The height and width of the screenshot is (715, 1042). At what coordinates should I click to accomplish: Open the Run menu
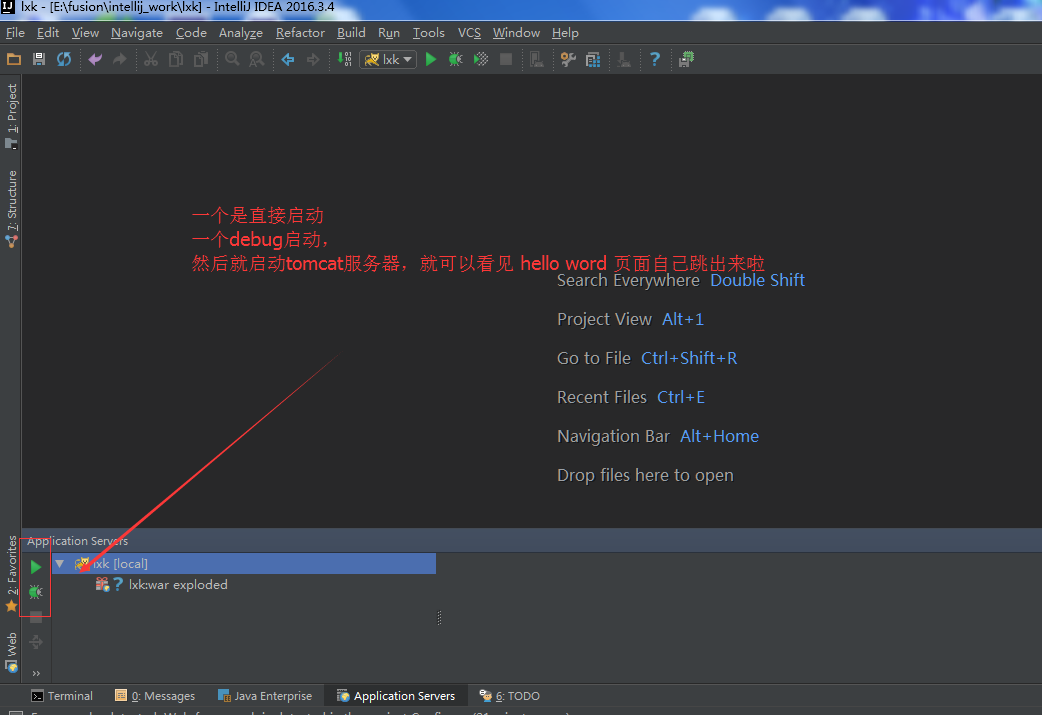coord(389,33)
